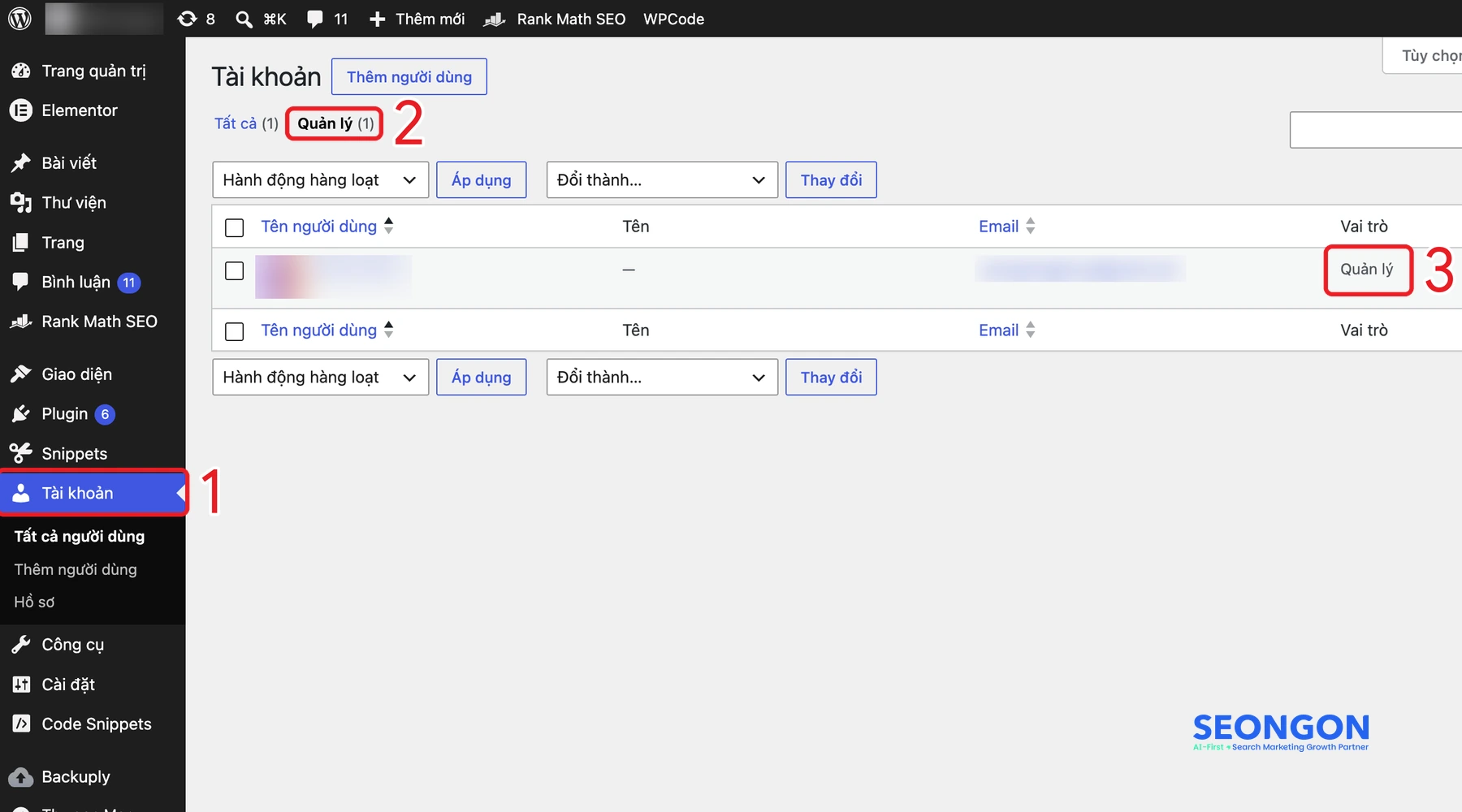Viewport: 1462px width, 812px height.
Task: Click the top Áp dụng button
Action: 482,180
